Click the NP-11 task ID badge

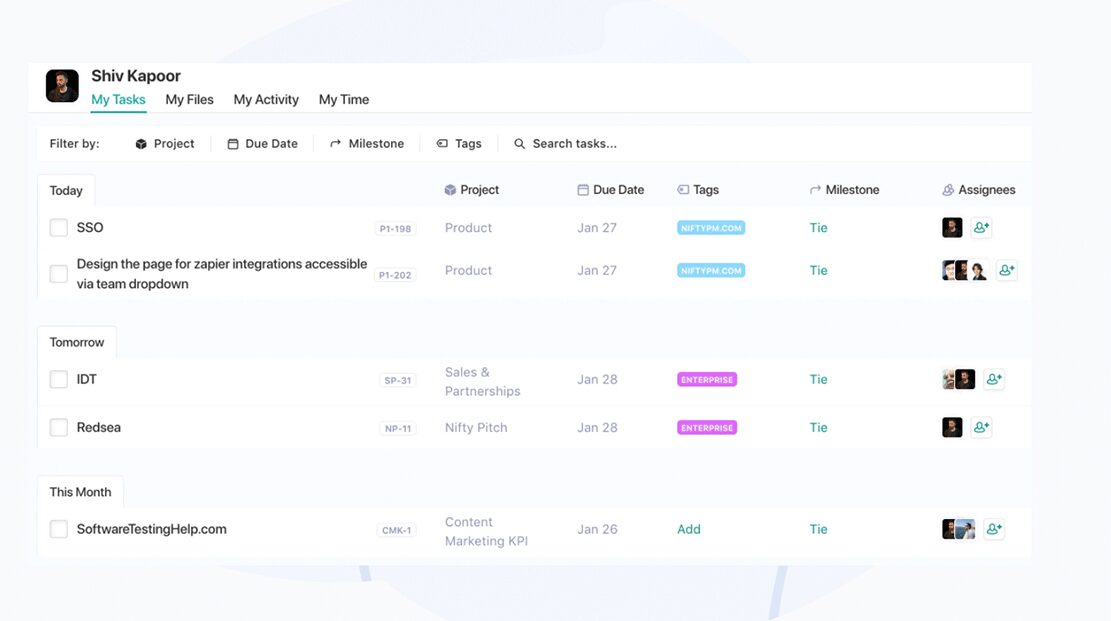tap(398, 429)
